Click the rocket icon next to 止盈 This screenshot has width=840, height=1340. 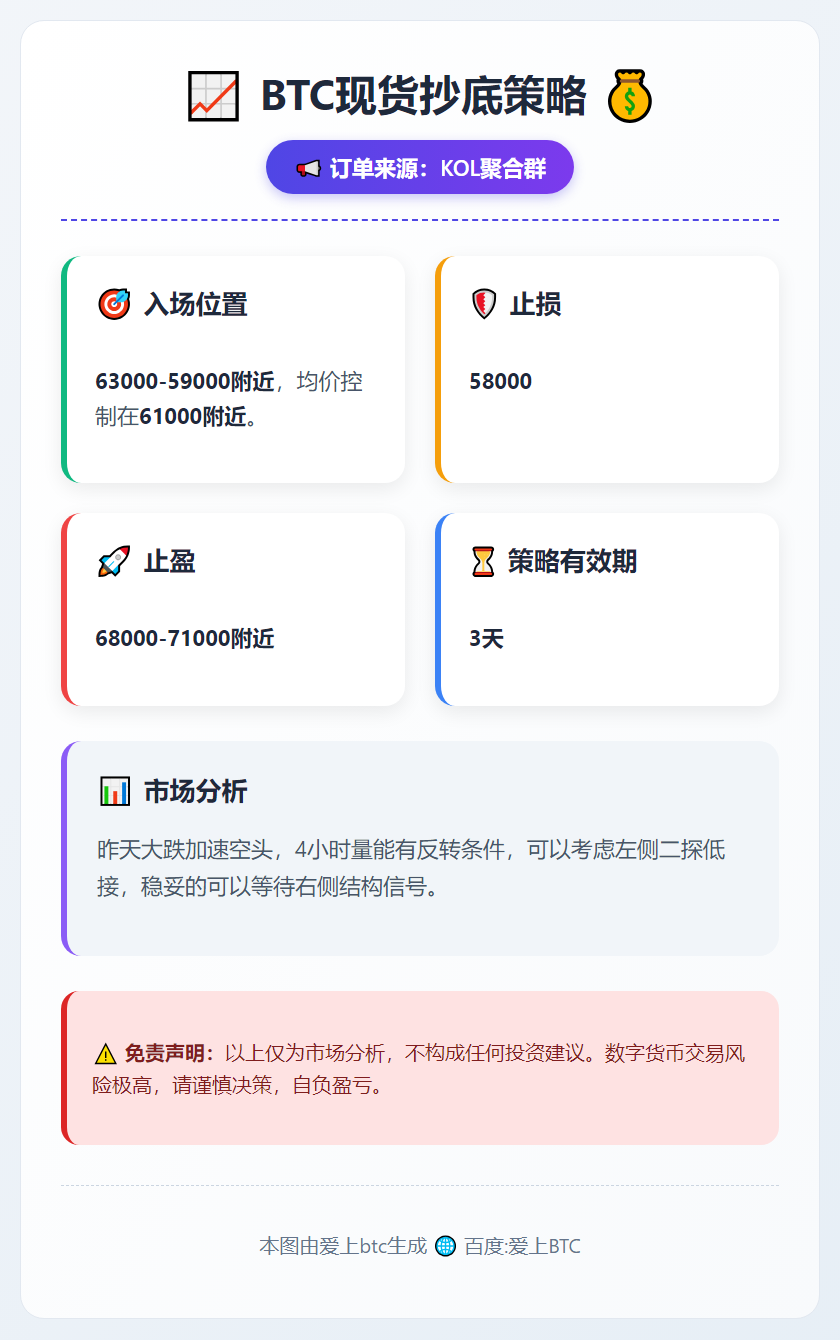pyautogui.click(x=115, y=562)
